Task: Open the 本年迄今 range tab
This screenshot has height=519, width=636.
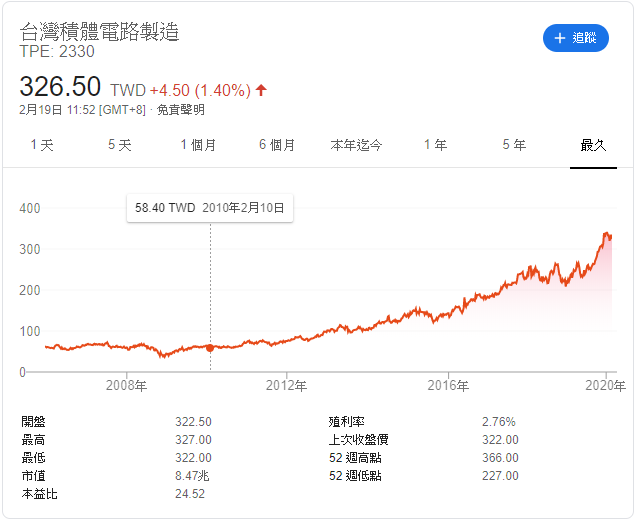Action: (x=356, y=145)
